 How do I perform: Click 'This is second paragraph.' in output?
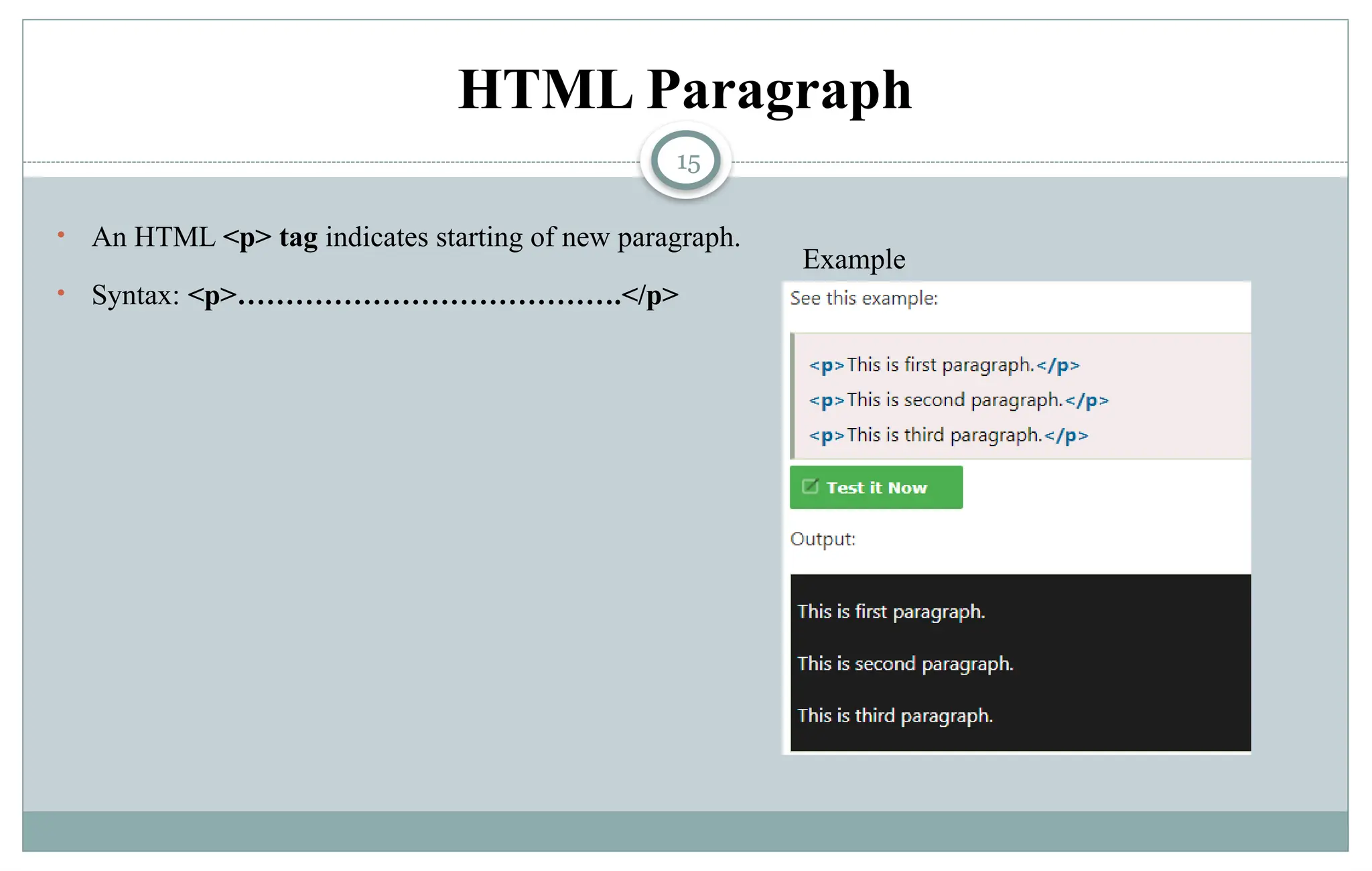904,664
